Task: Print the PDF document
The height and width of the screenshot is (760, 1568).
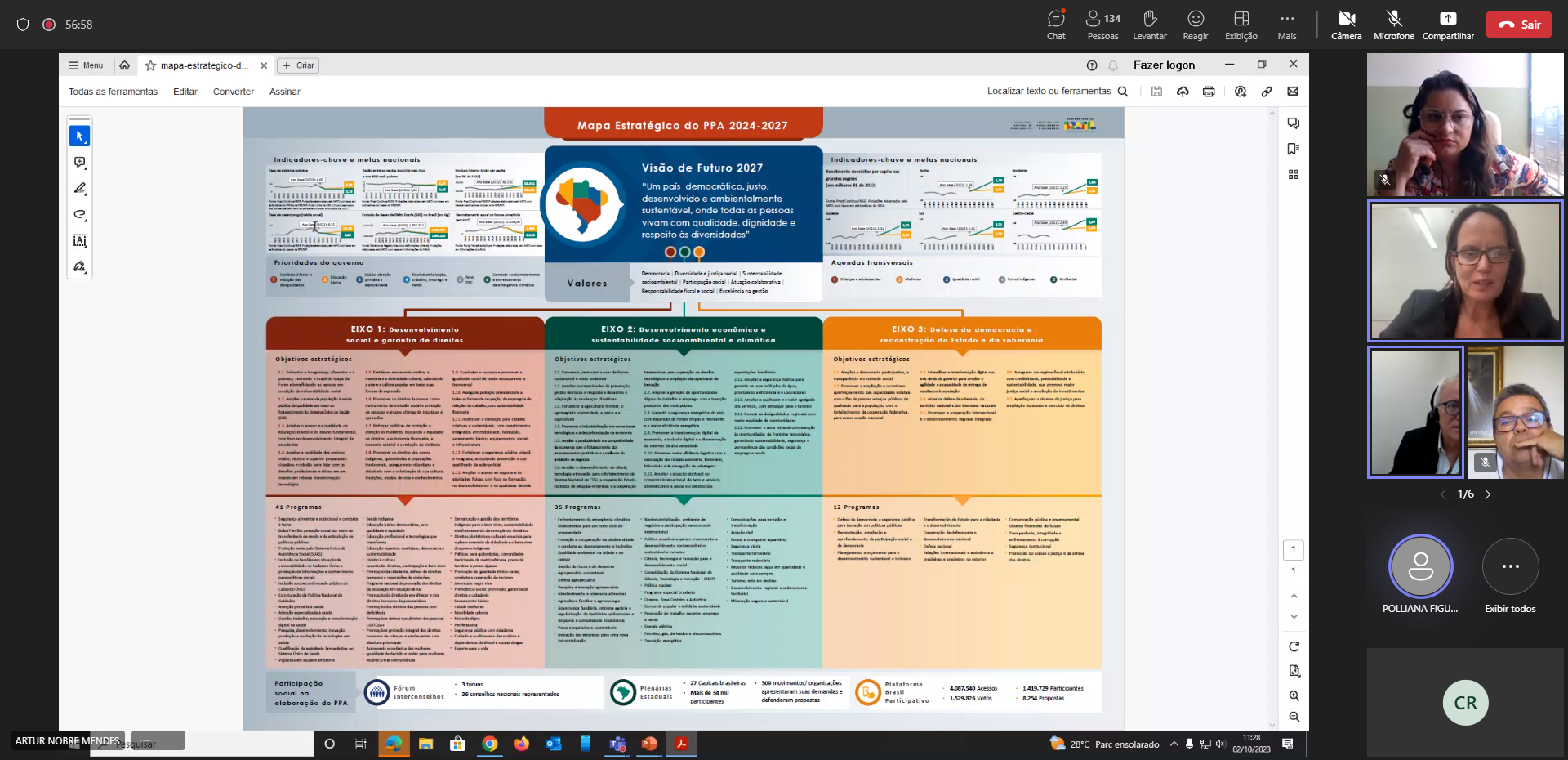Action: point(1209,92)
